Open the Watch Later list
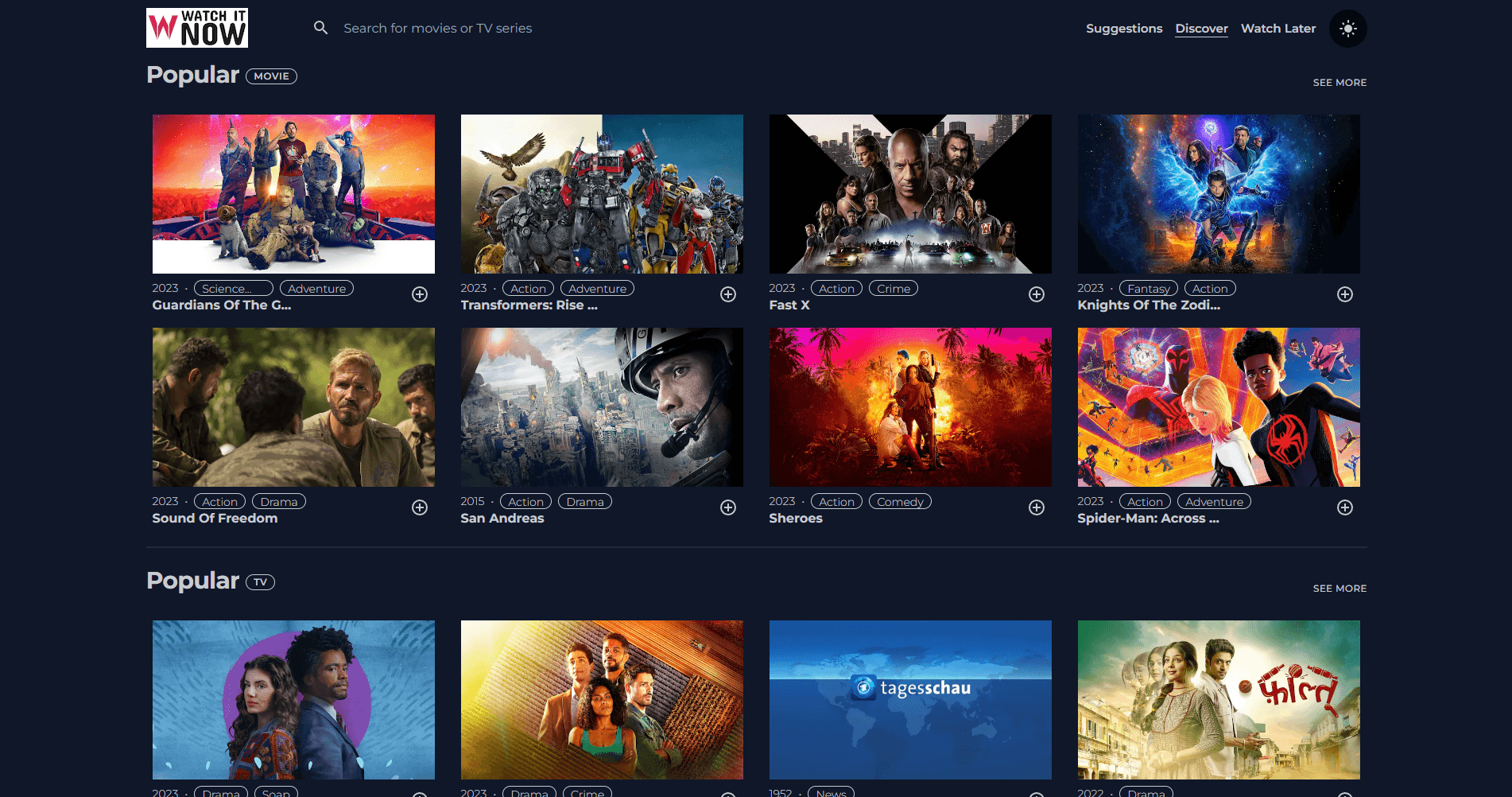The width and height of the screenshot is (1512, 797). [x=1278, y=29]
